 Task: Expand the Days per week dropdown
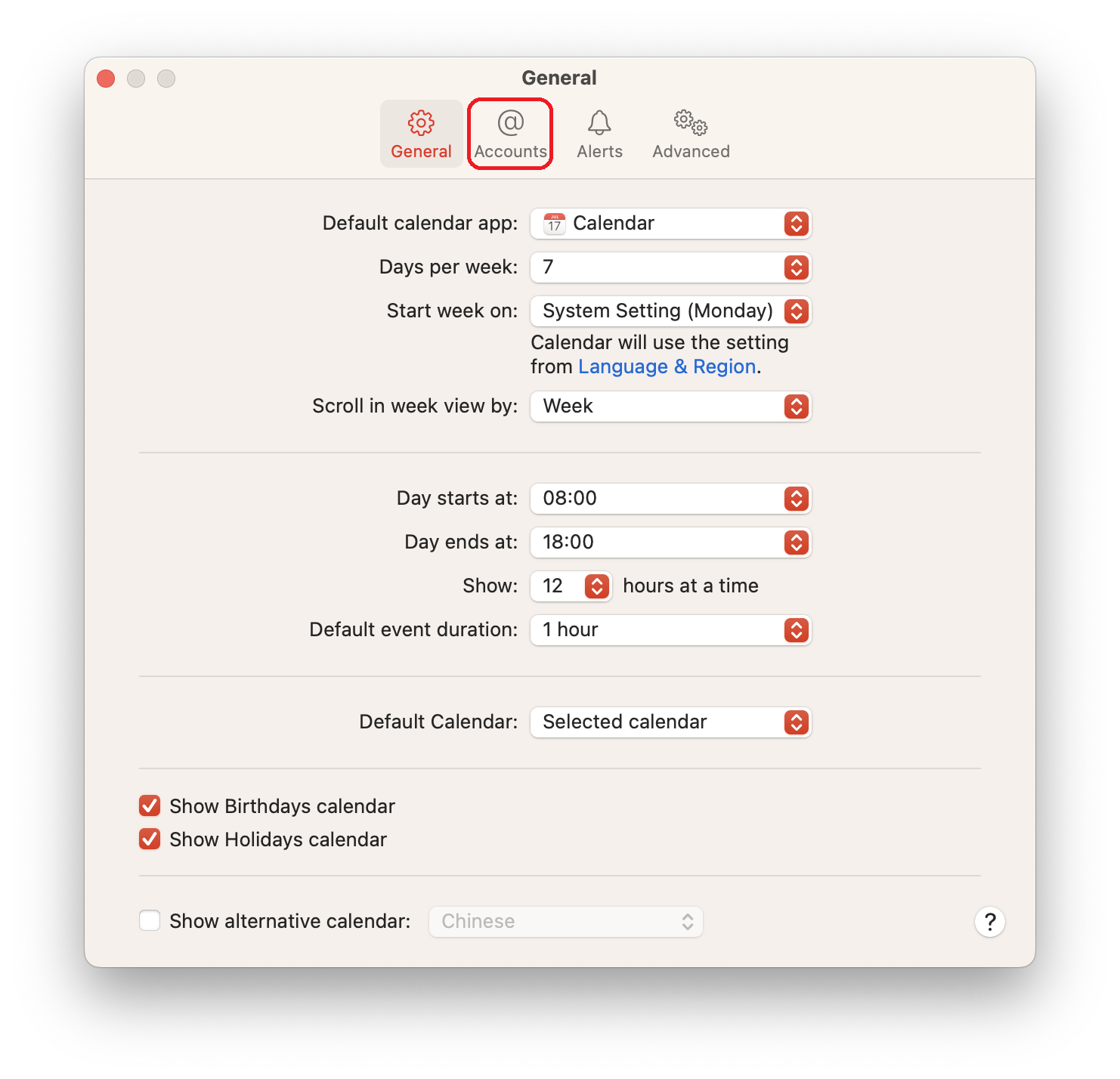(670, 267)
